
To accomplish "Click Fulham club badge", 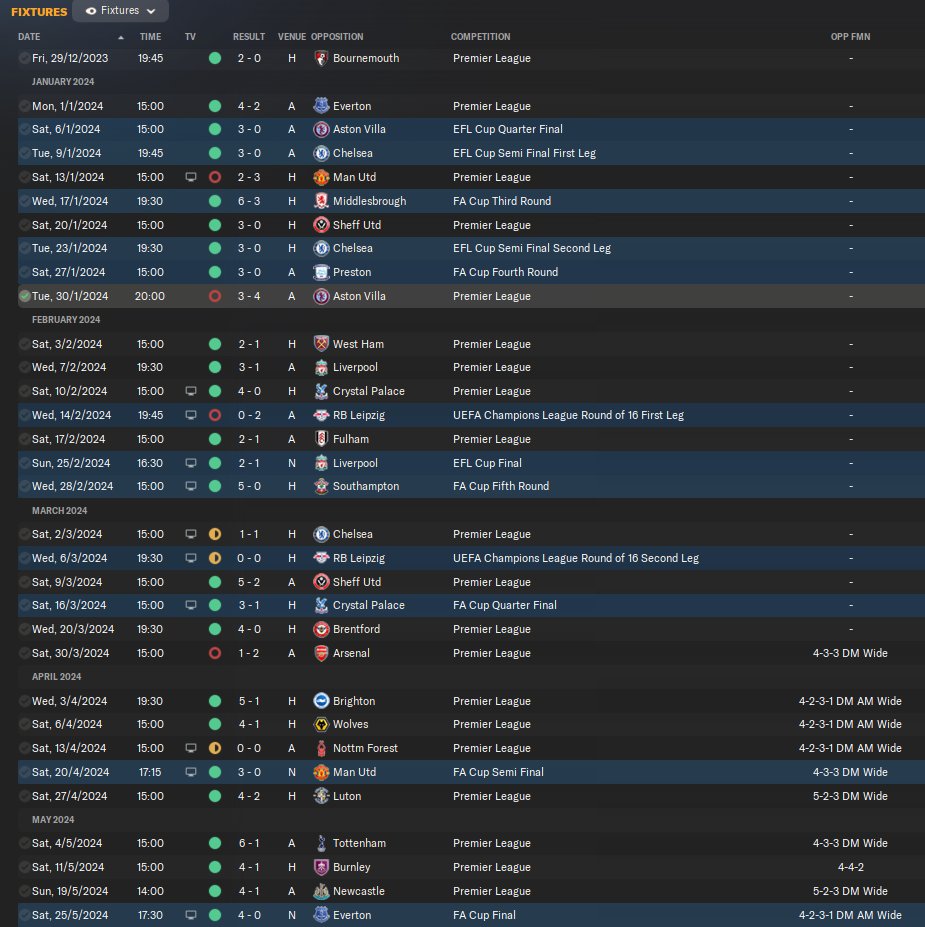I will [321, 439].
